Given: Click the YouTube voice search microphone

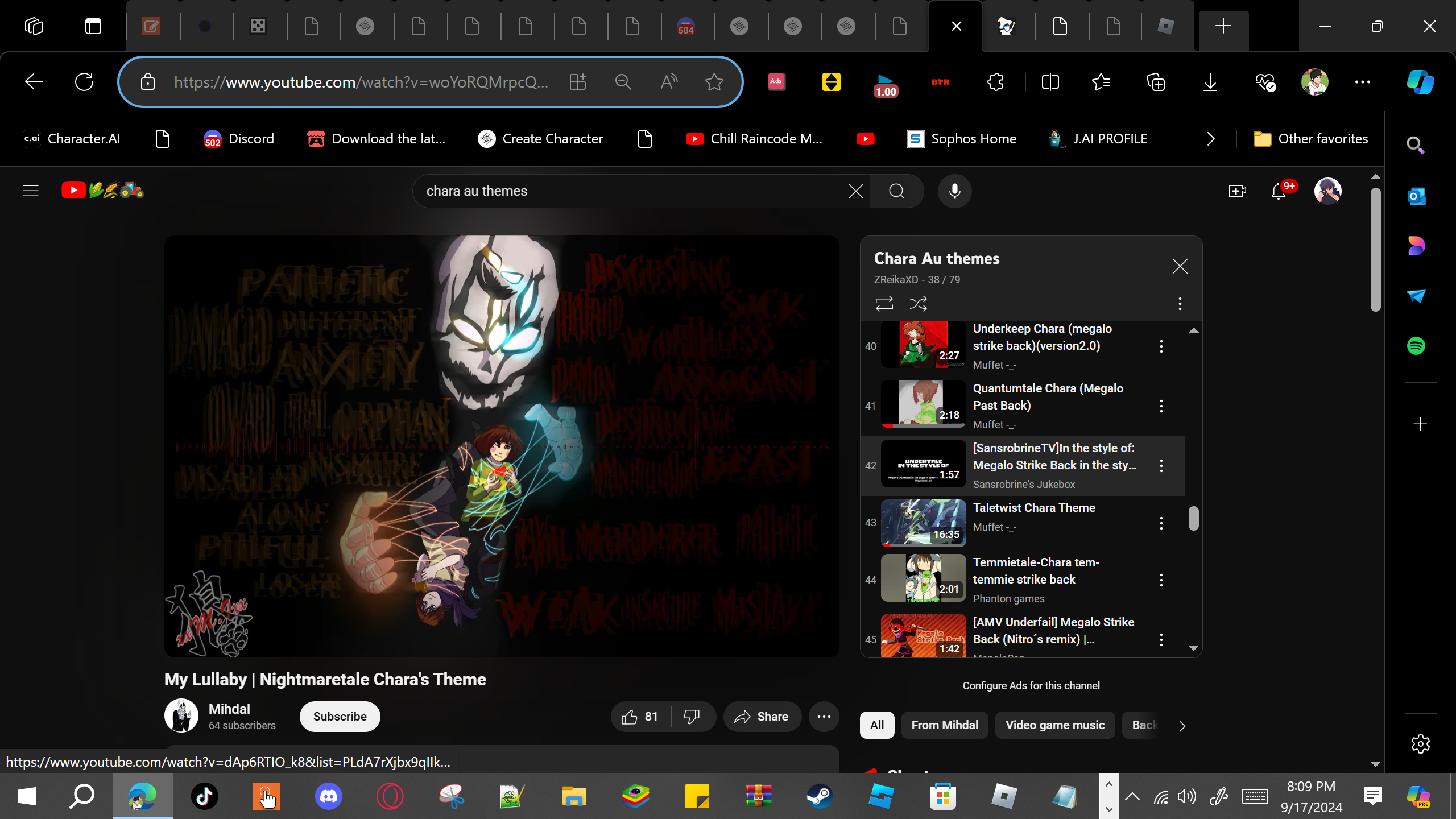Looking at the screenshot, I should [x=954, y=191].
